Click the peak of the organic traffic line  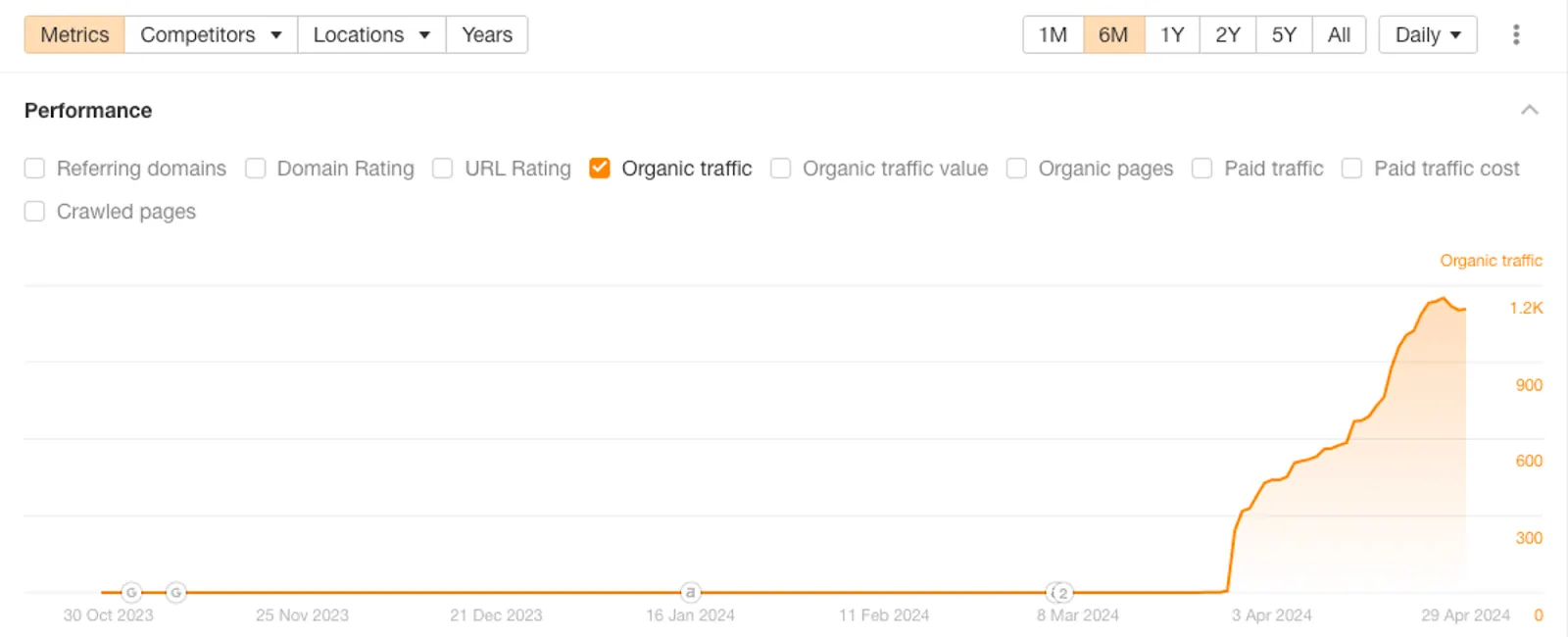pos(1443,299)
